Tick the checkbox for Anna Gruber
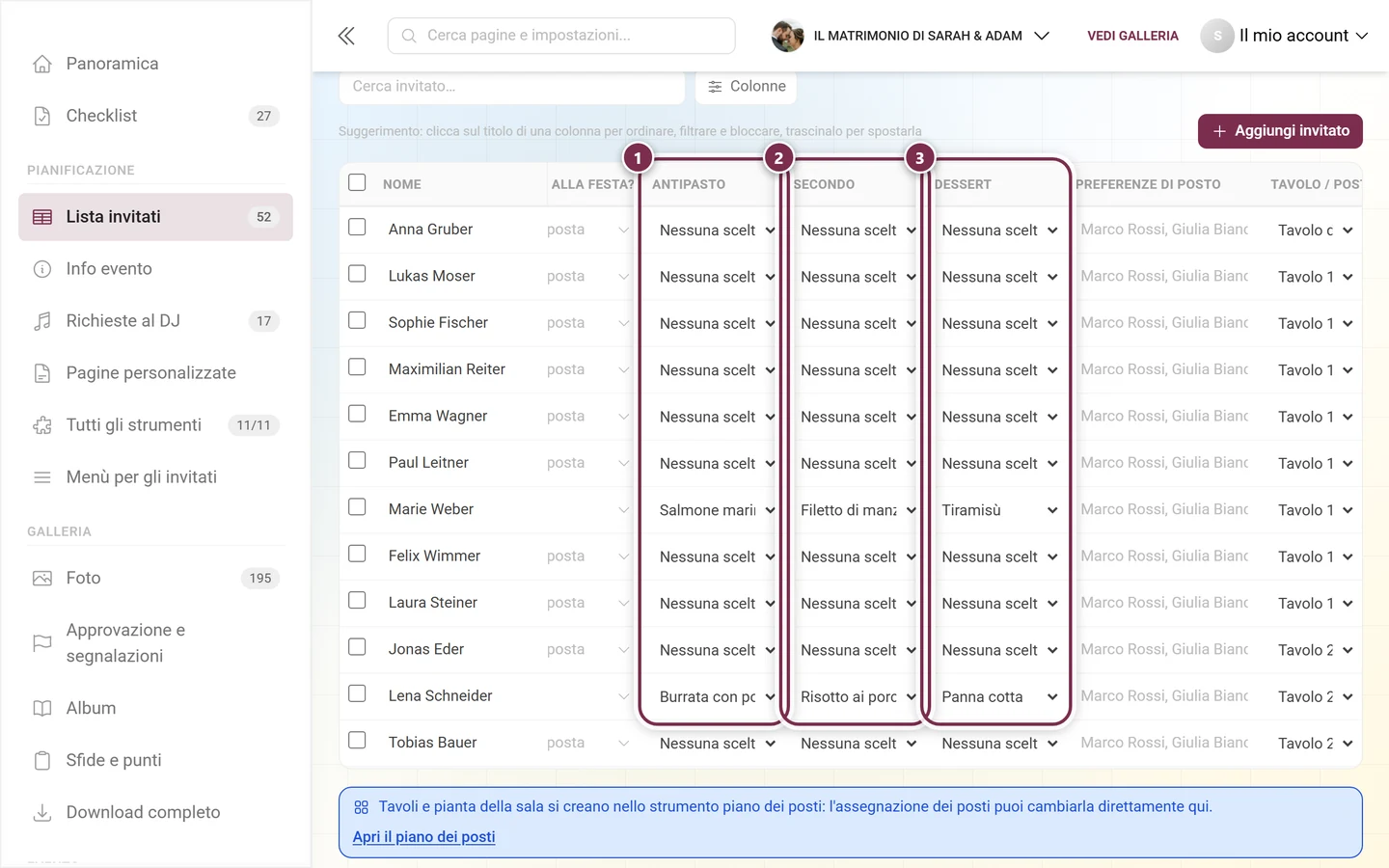Screen dimensions: 1389x868 point(357,228)
